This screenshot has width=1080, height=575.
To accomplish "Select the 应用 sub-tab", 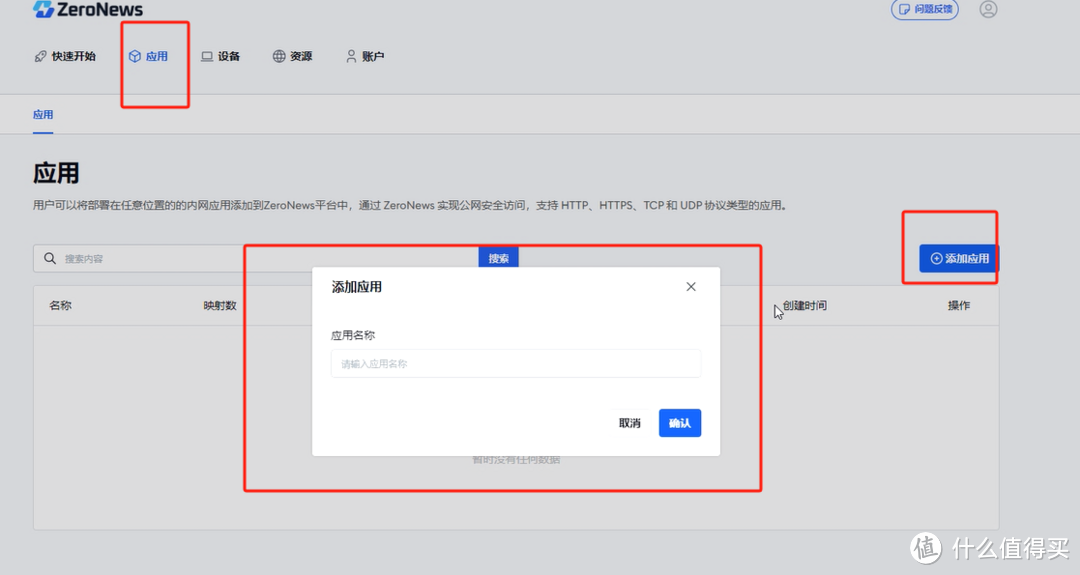I will point(43,115).
